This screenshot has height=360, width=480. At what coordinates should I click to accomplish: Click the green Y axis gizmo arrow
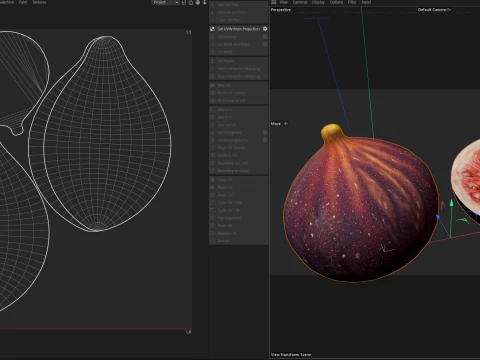click(451, 203)
